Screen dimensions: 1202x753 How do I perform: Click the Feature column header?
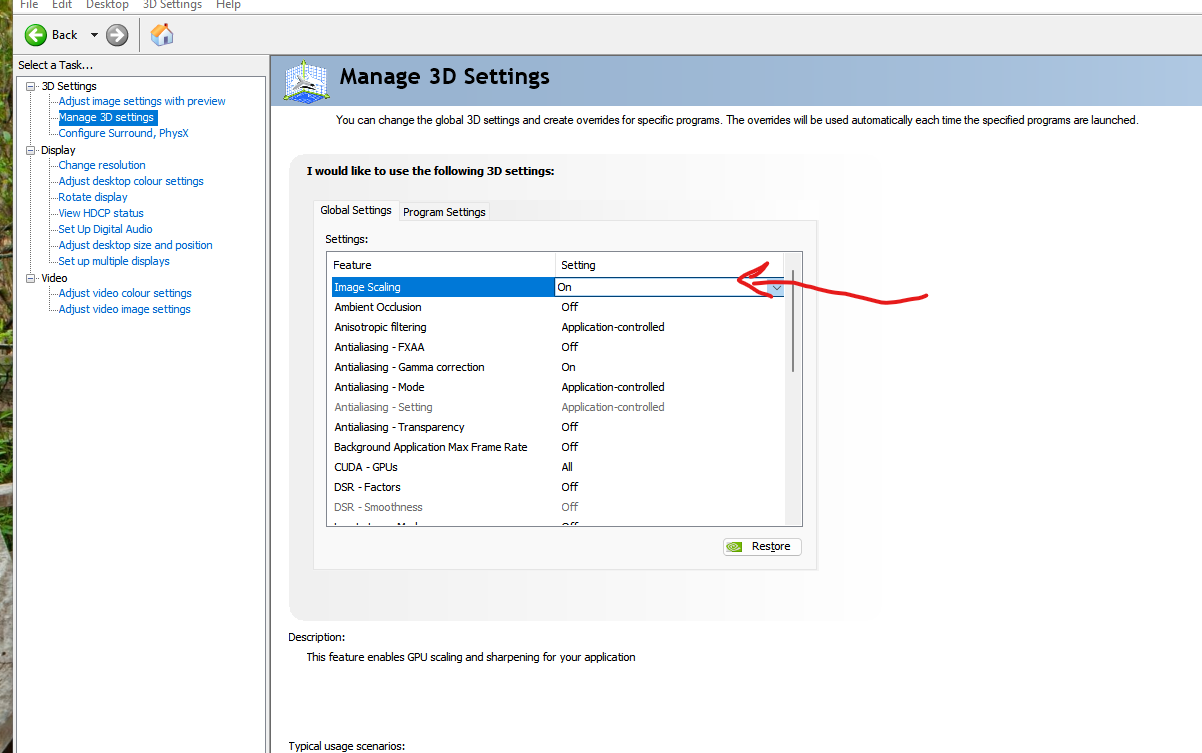442,265
